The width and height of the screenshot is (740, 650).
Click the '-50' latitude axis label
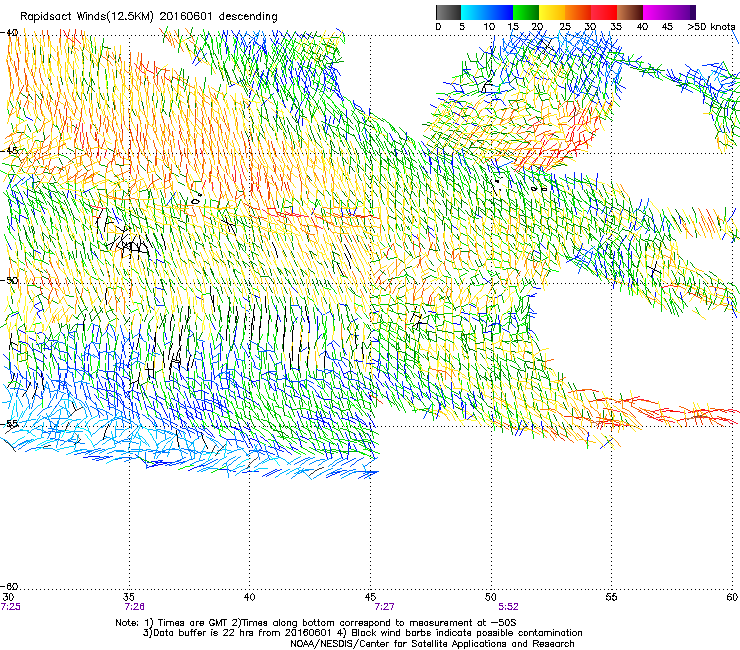coord(9,280)
